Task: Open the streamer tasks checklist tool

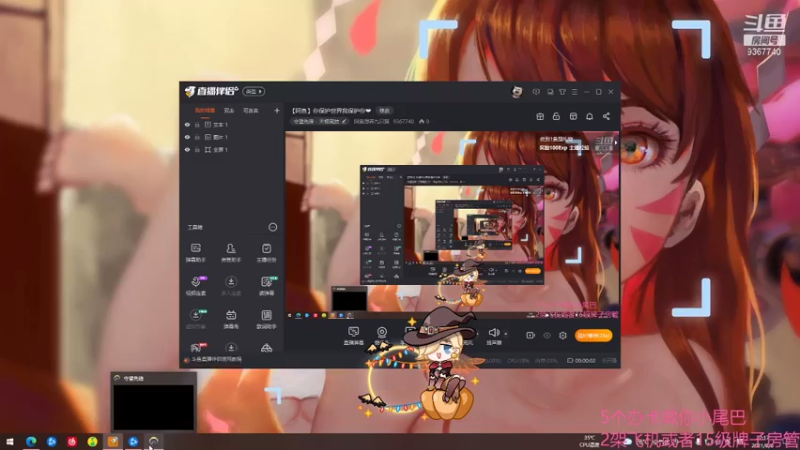Action: point(266,253)
